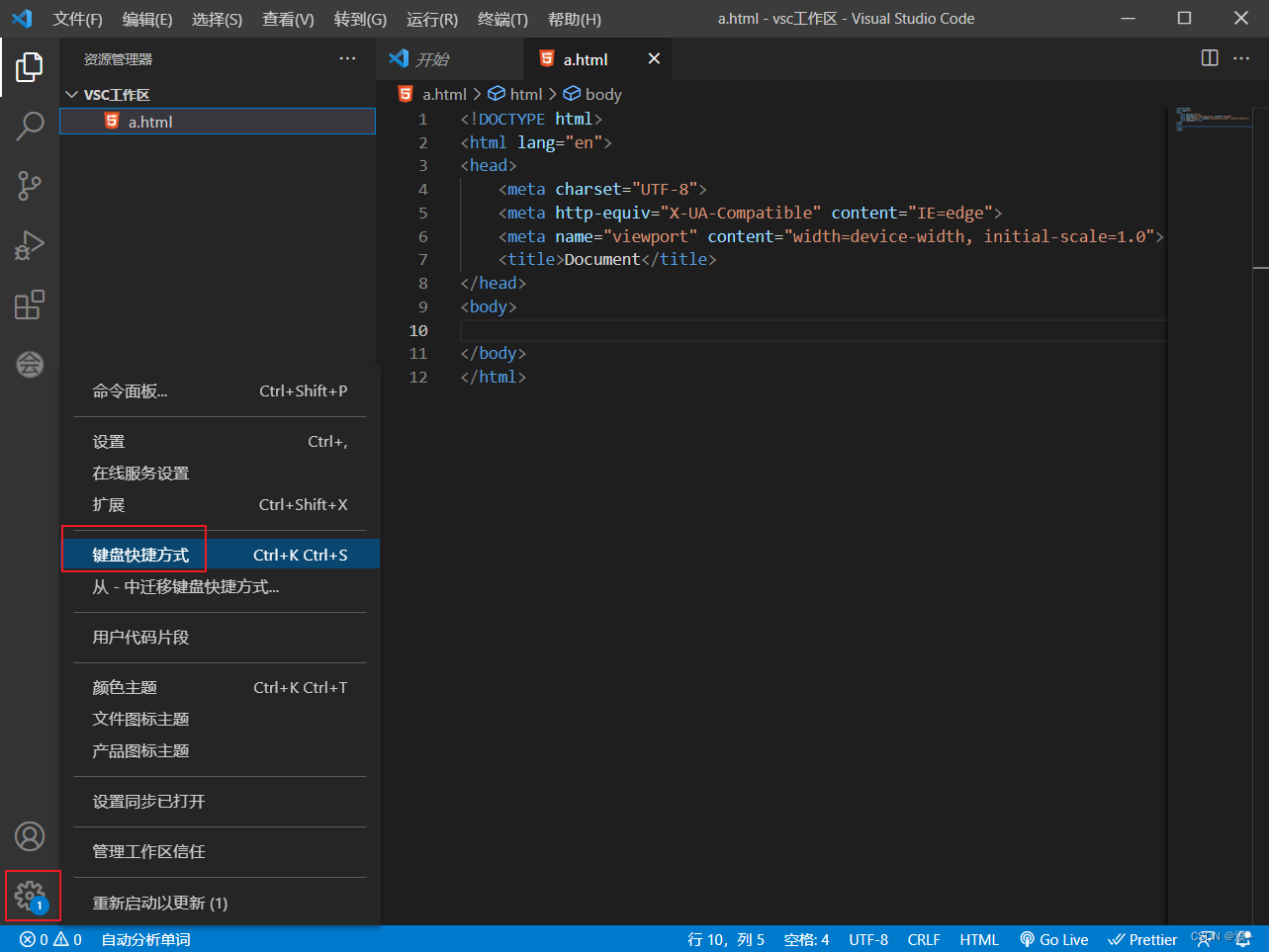Open the explorer panel more actions ellipsis
Viewport: 1269px width, 952px height.
coord(347,59)
